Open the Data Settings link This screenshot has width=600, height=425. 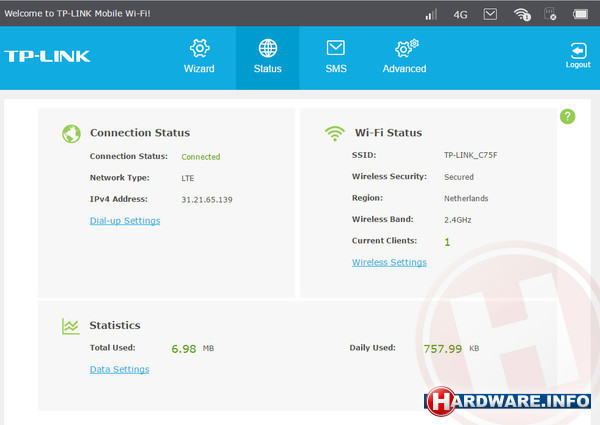click(119, 369)
